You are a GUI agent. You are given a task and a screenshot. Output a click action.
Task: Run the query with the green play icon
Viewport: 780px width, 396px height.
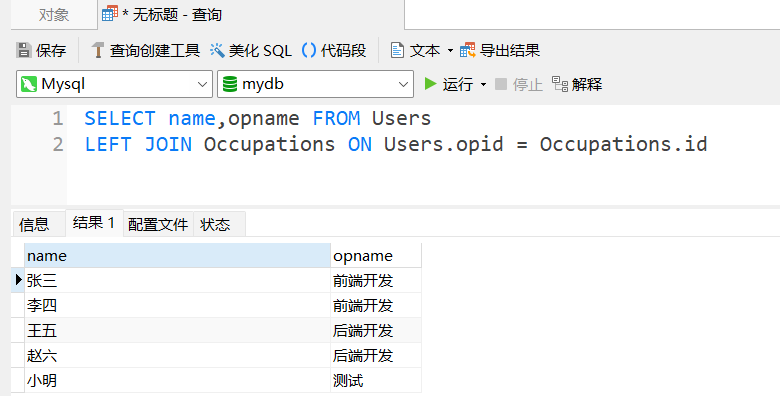point(430,84)
